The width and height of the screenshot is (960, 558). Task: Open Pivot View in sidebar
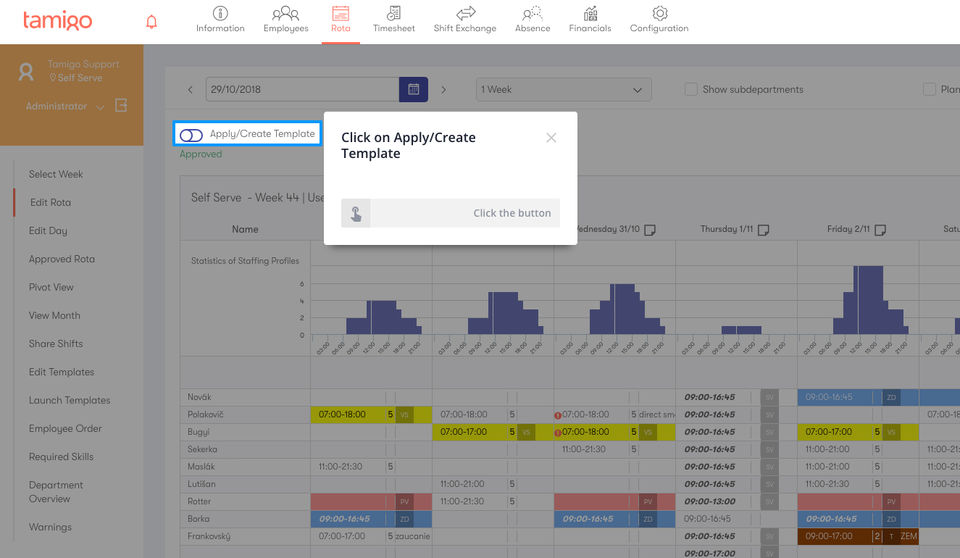51,287
